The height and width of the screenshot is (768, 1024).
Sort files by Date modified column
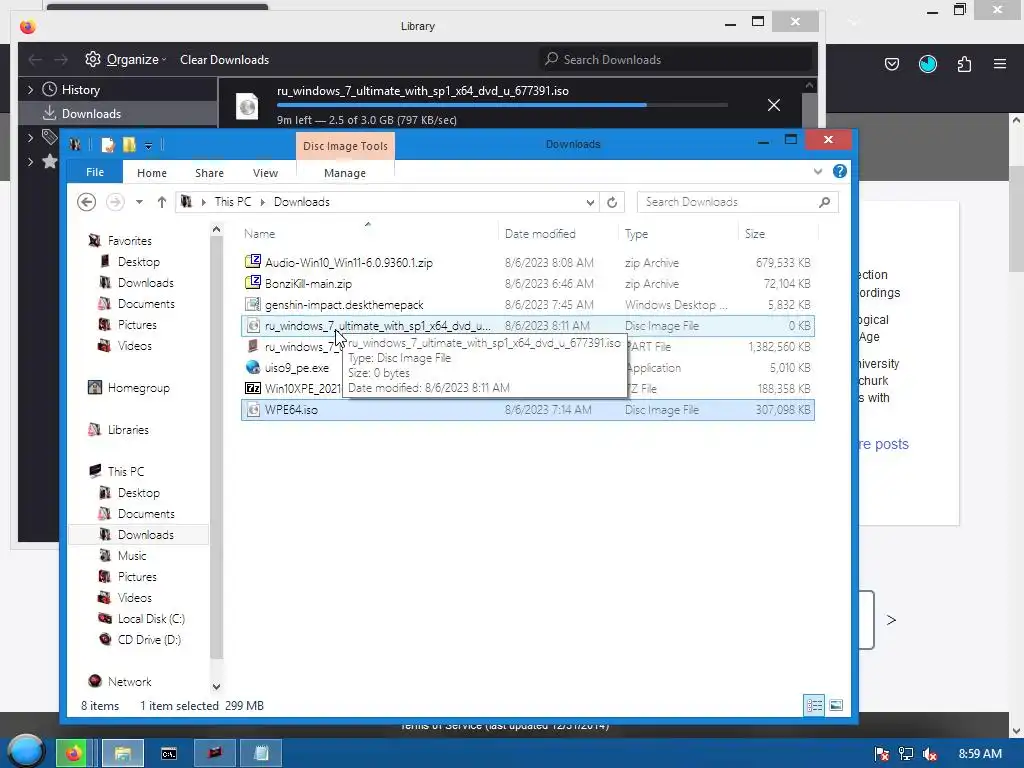click(x=540, y=234)
